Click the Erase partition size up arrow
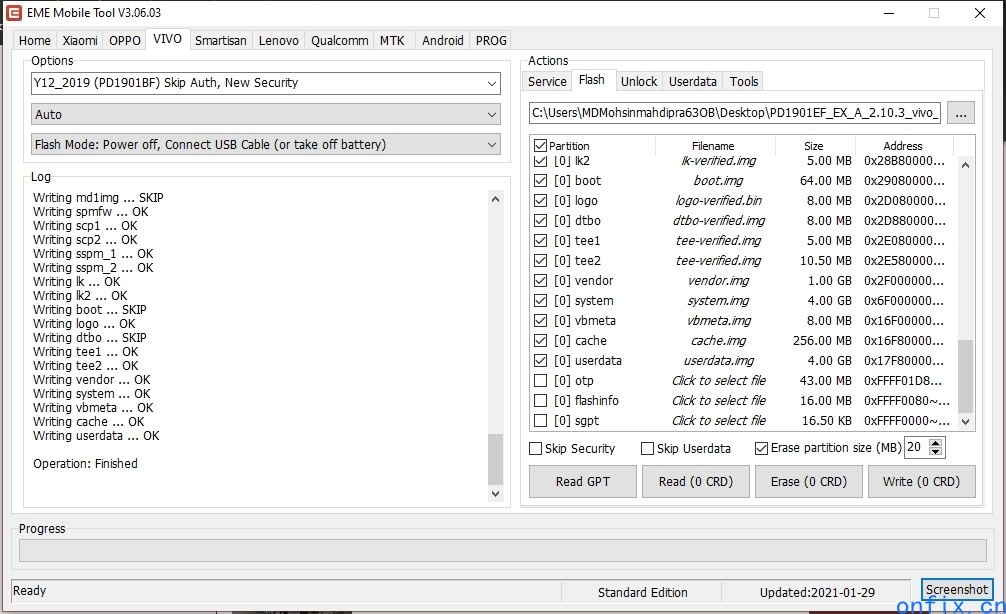Viewport: 1006px width, 614px height. pos(937,443)
